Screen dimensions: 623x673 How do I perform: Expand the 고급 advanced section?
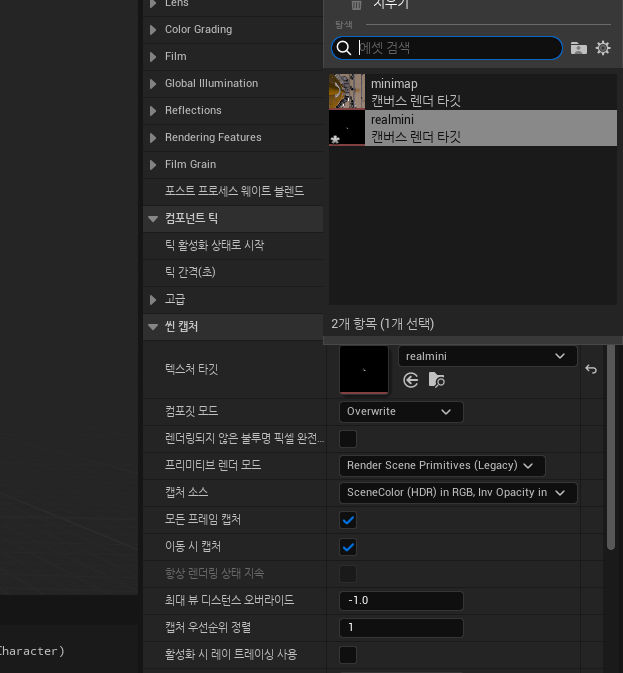(x=153, y=300)
